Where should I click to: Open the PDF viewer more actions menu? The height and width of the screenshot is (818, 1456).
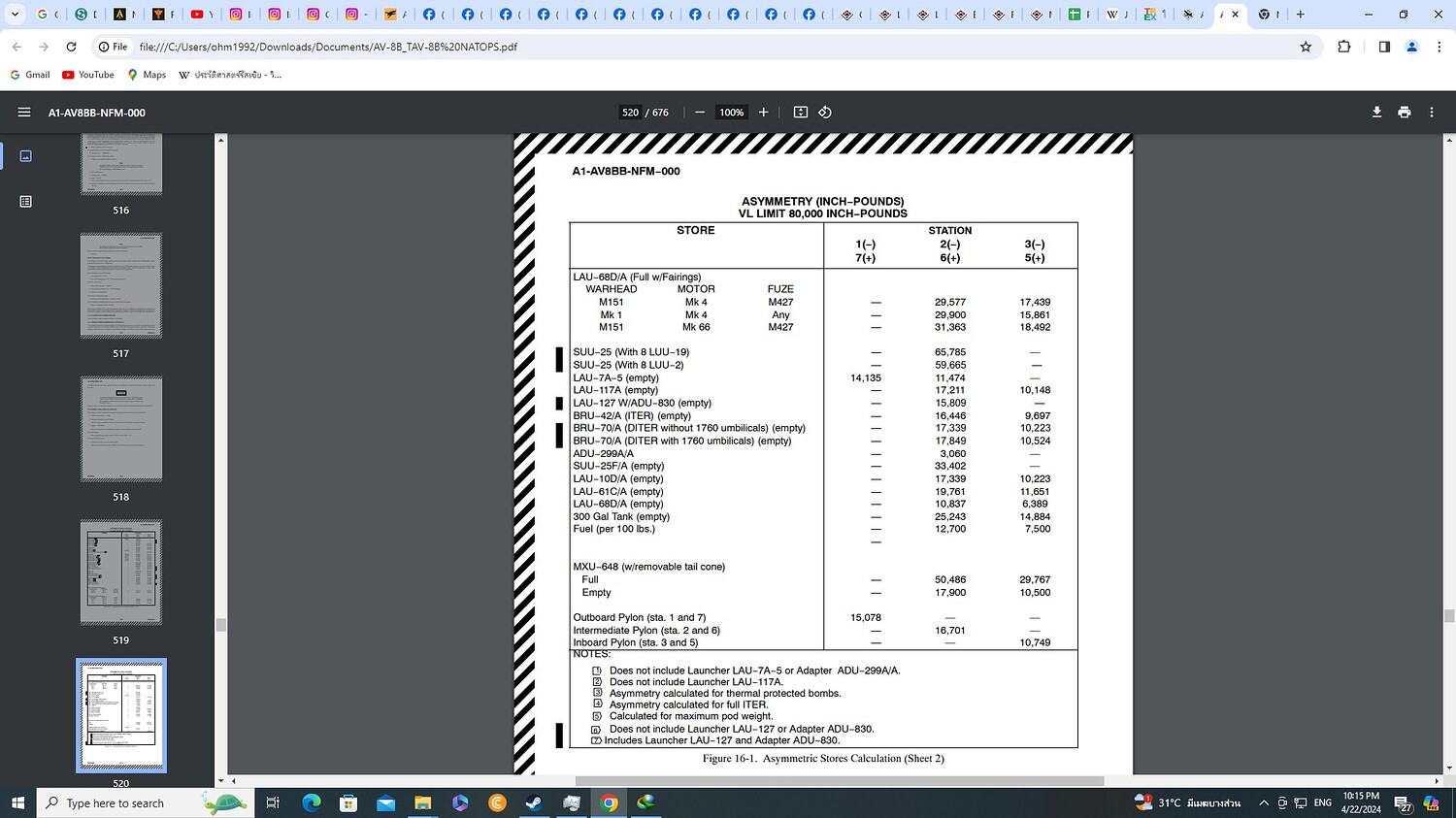(1431, 113)
